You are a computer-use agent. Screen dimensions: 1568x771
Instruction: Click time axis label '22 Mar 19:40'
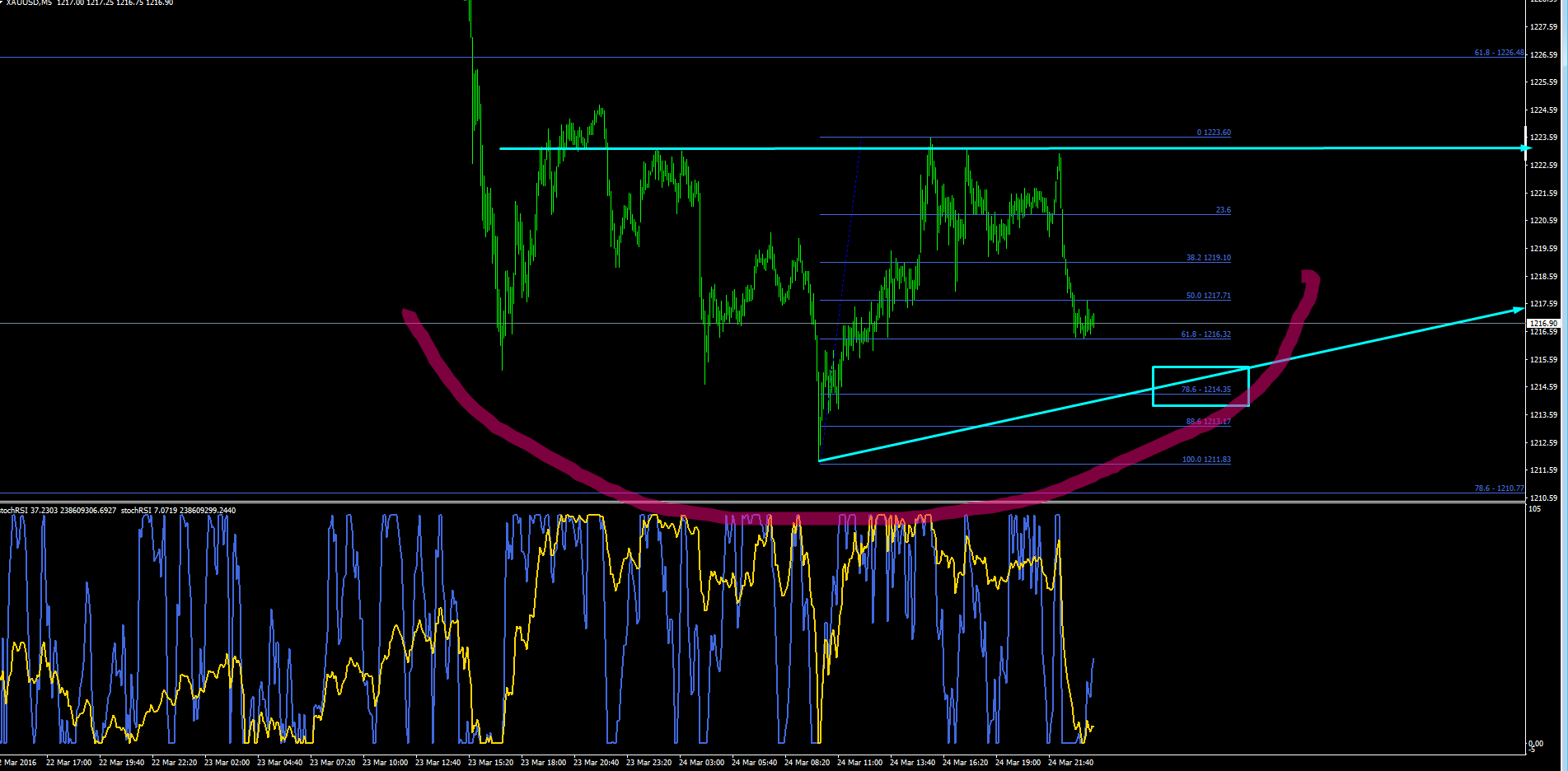[x=122, y=763]
